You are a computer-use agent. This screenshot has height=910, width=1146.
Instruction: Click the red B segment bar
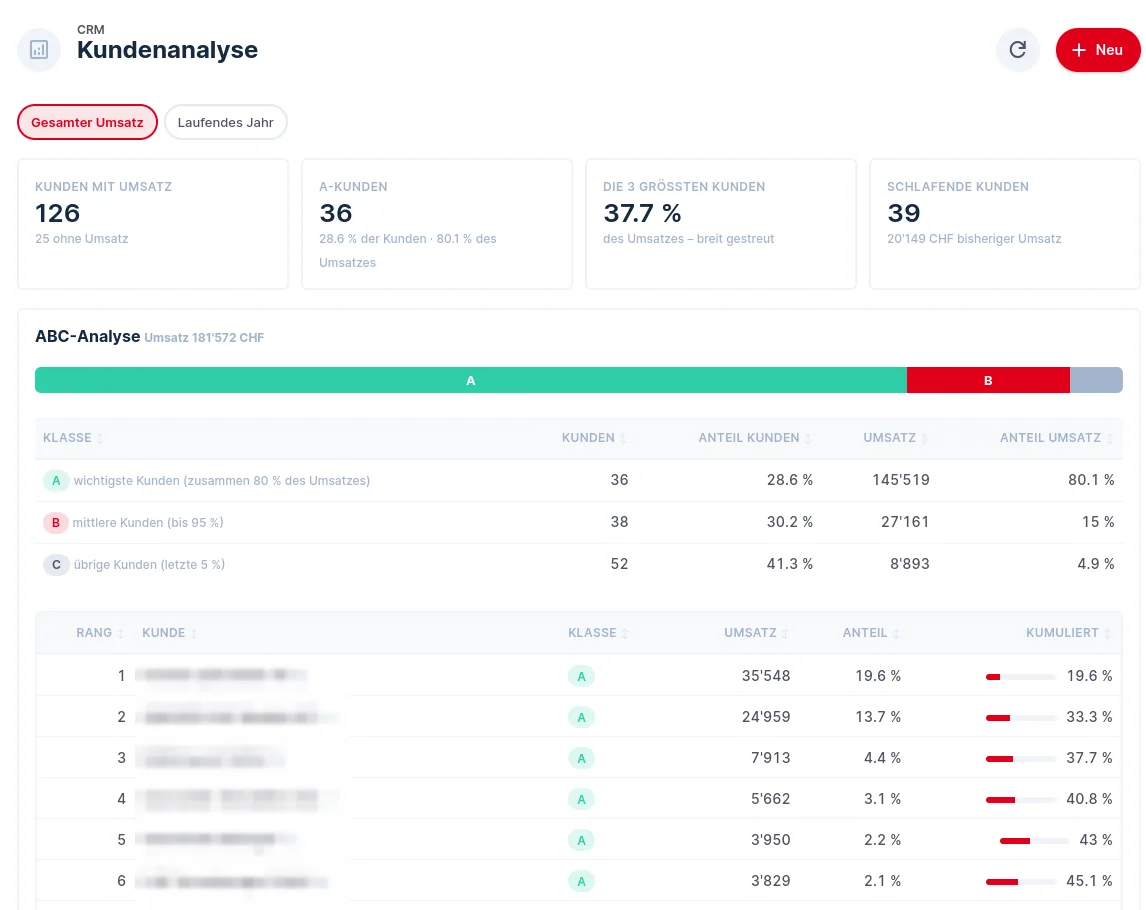pyautogui.click(x=988, y=380)
